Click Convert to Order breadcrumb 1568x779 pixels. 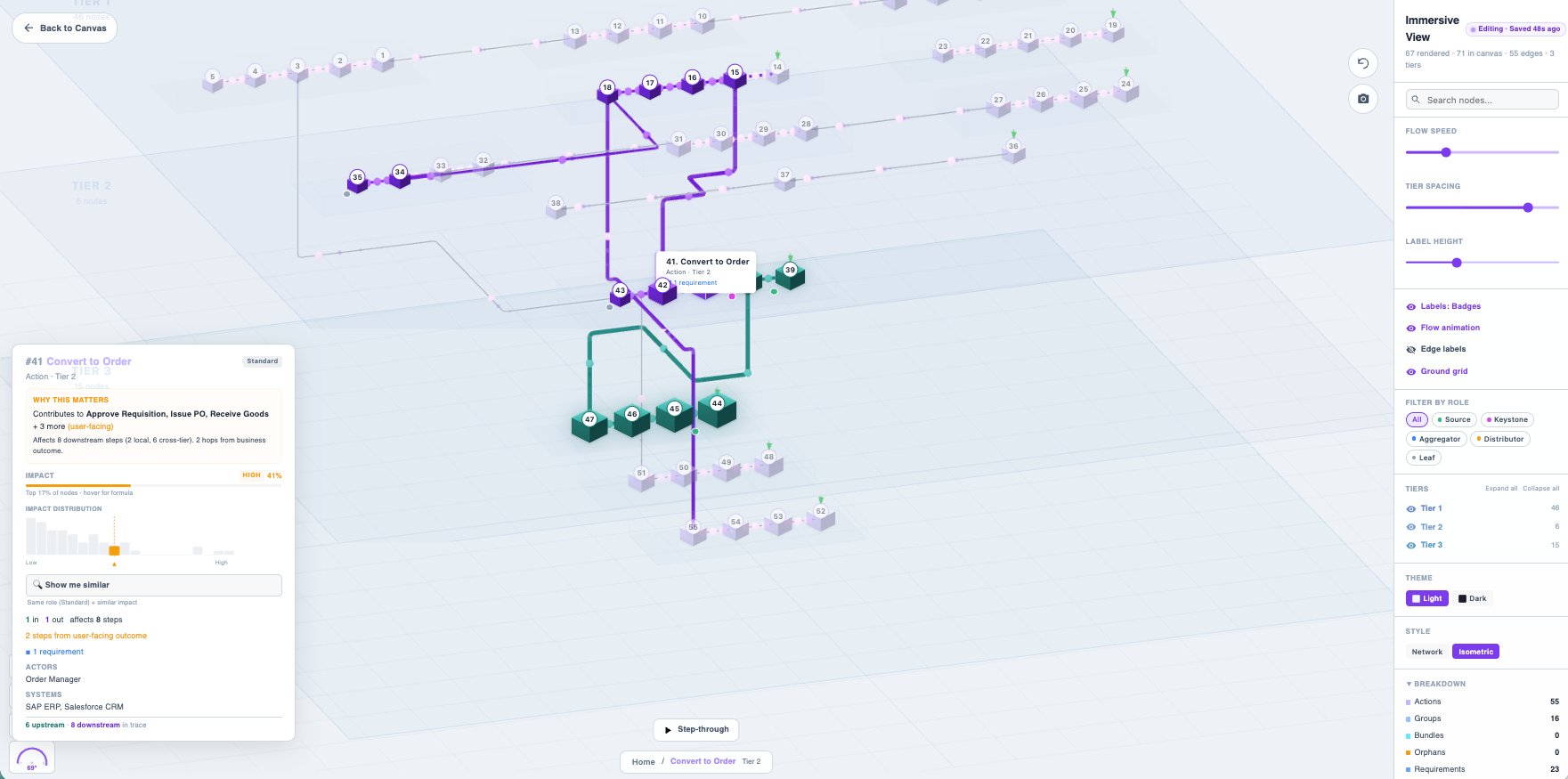703,762
